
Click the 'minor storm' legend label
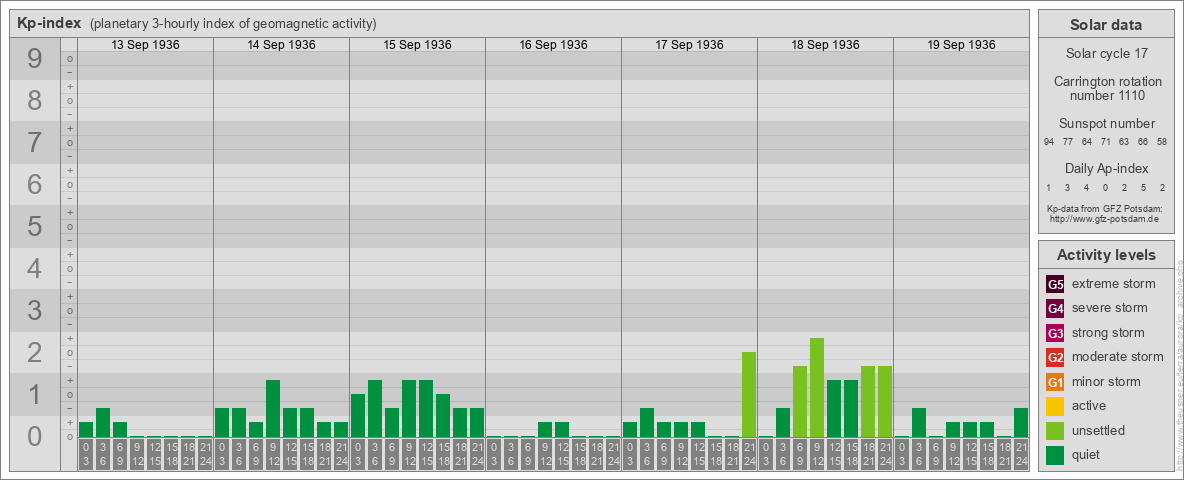(1107, 381)
